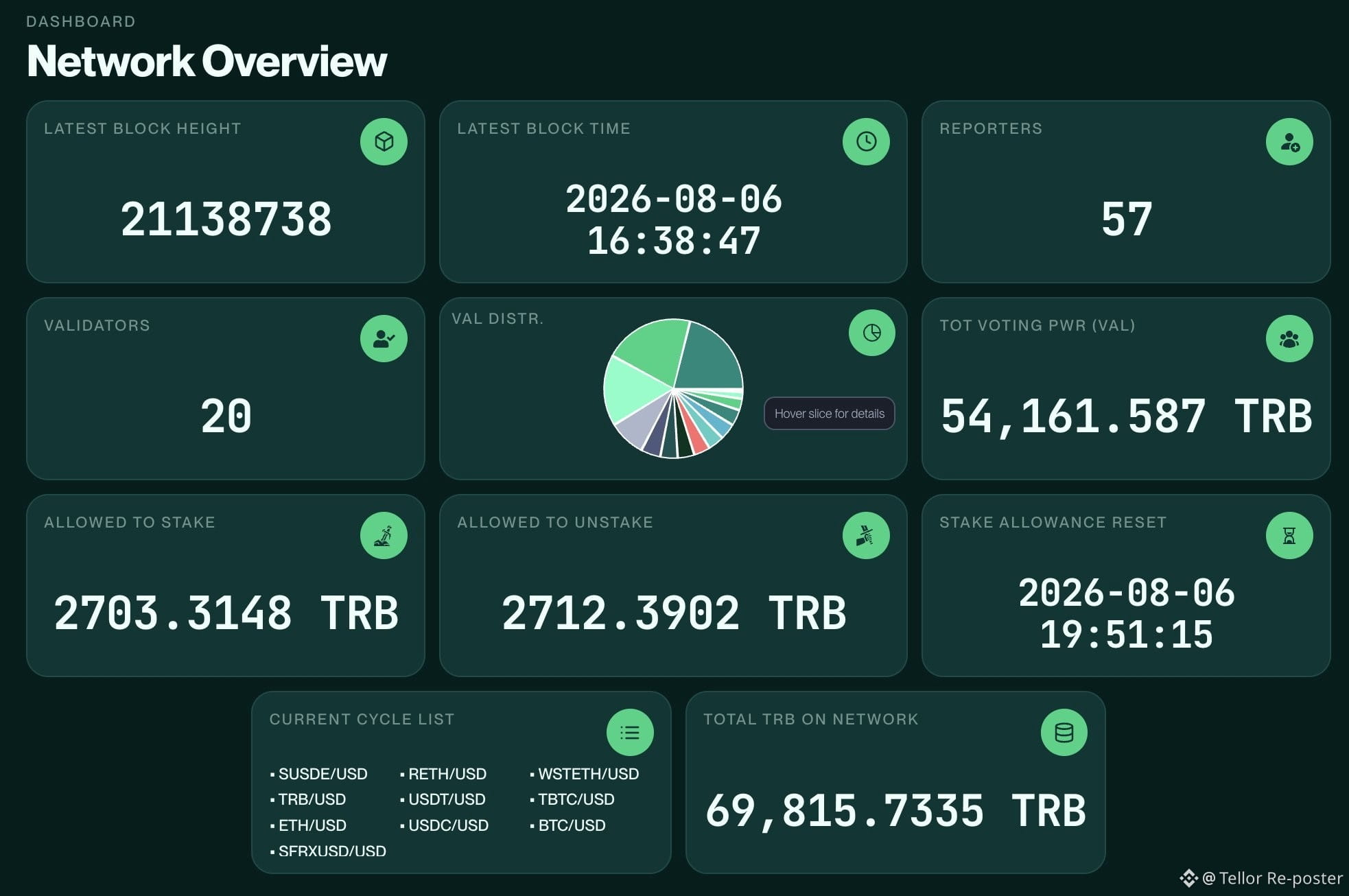The height and width of the screenshot is (896, 1349).
Task: Select TBTC/USD in the cycle list
Action: (x=576, y=799)
